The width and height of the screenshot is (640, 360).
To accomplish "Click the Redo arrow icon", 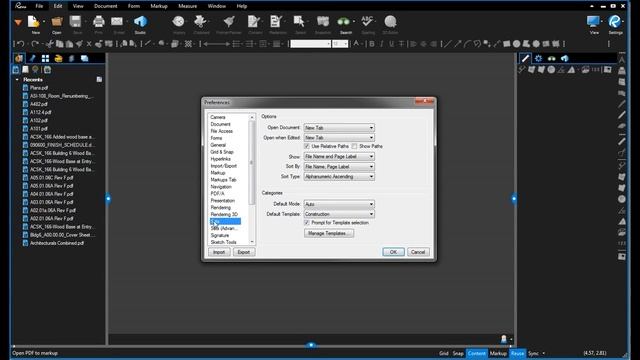I will [35, 44].
